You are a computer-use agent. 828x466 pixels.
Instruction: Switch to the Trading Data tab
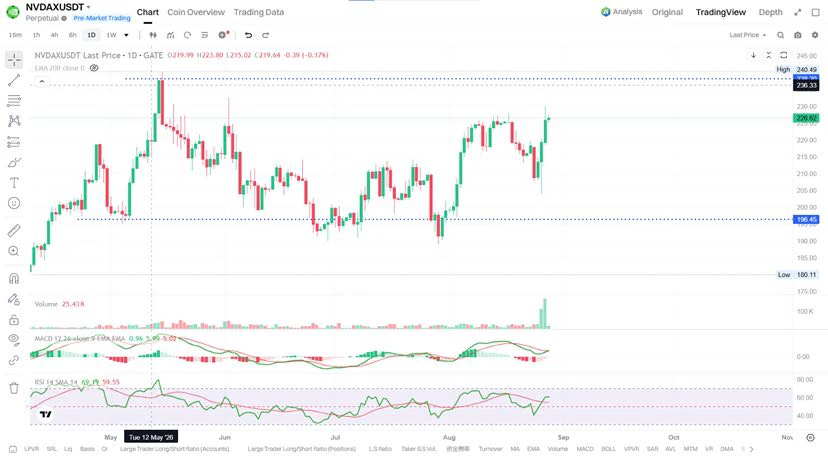[x=259, y=12]
